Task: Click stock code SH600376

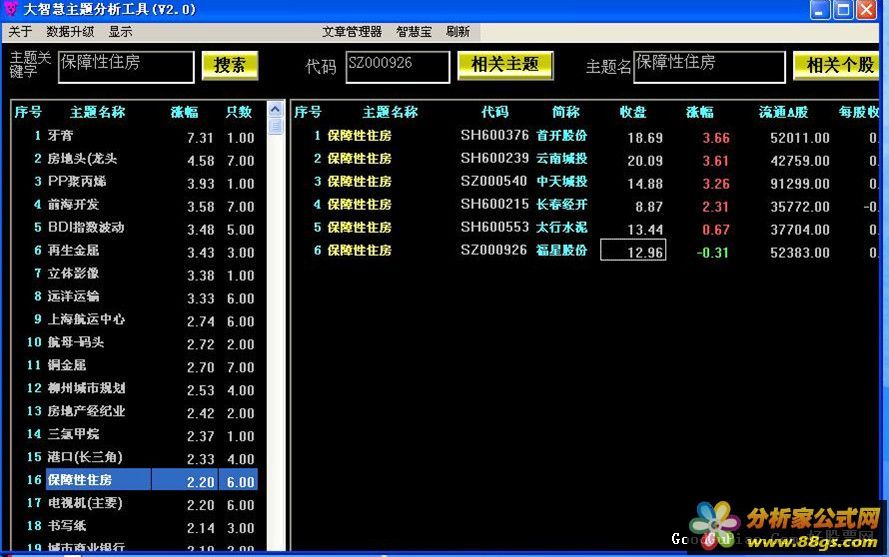Action: point(494,136)
